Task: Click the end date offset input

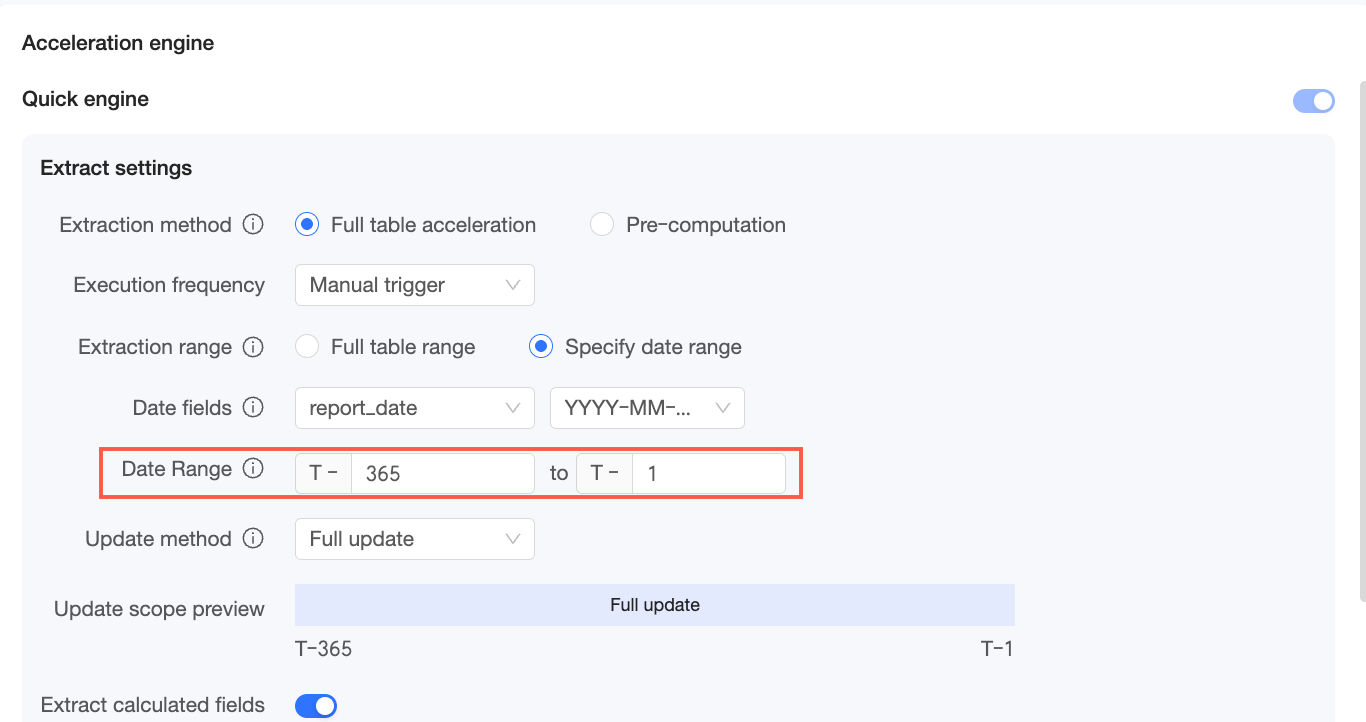Action: (x=708, y=474)
